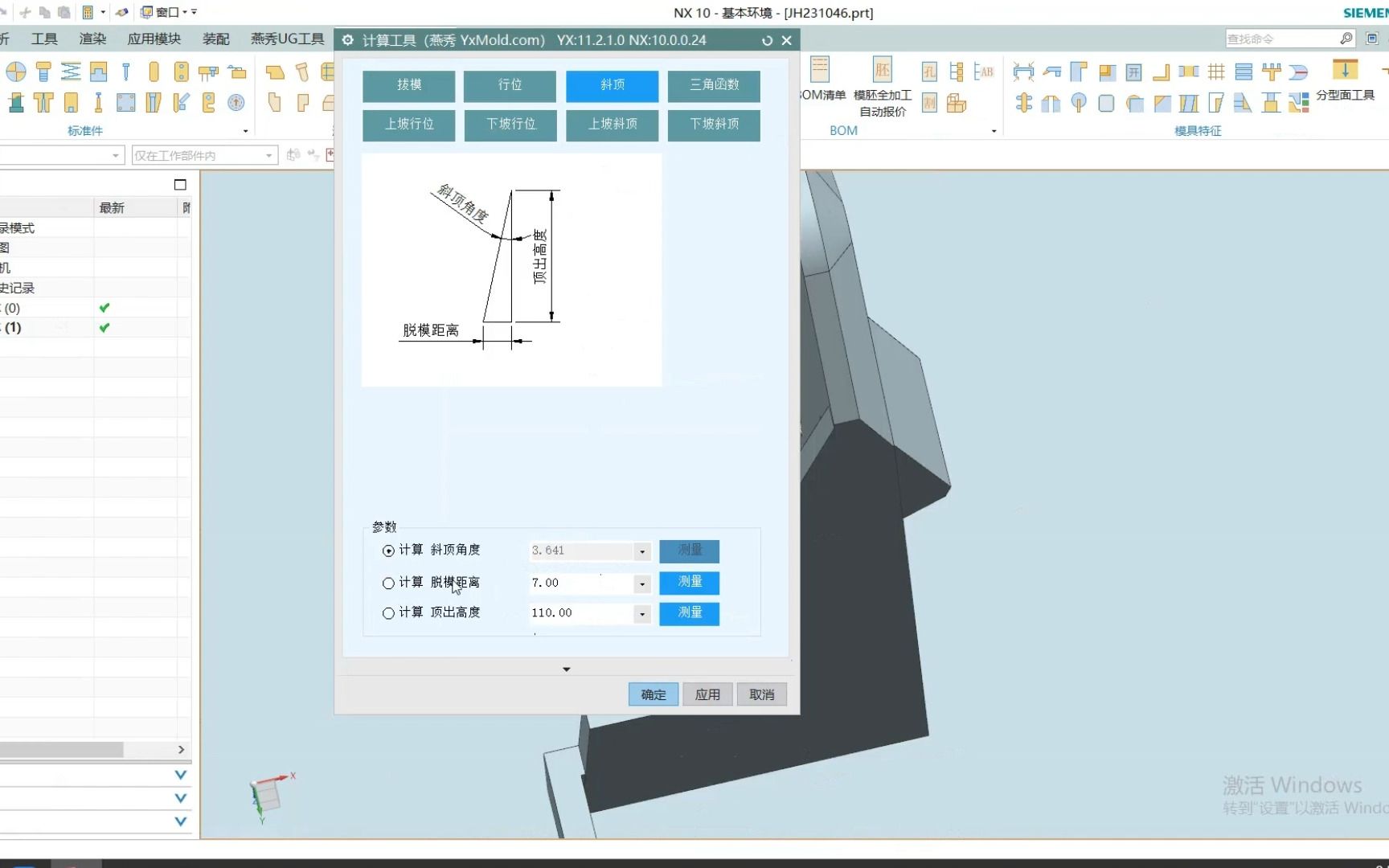Image resolution: width=1389 pixels, height=868 pixels.
Task: Click the 确定 button to confirm
Action: click(653, 694)
